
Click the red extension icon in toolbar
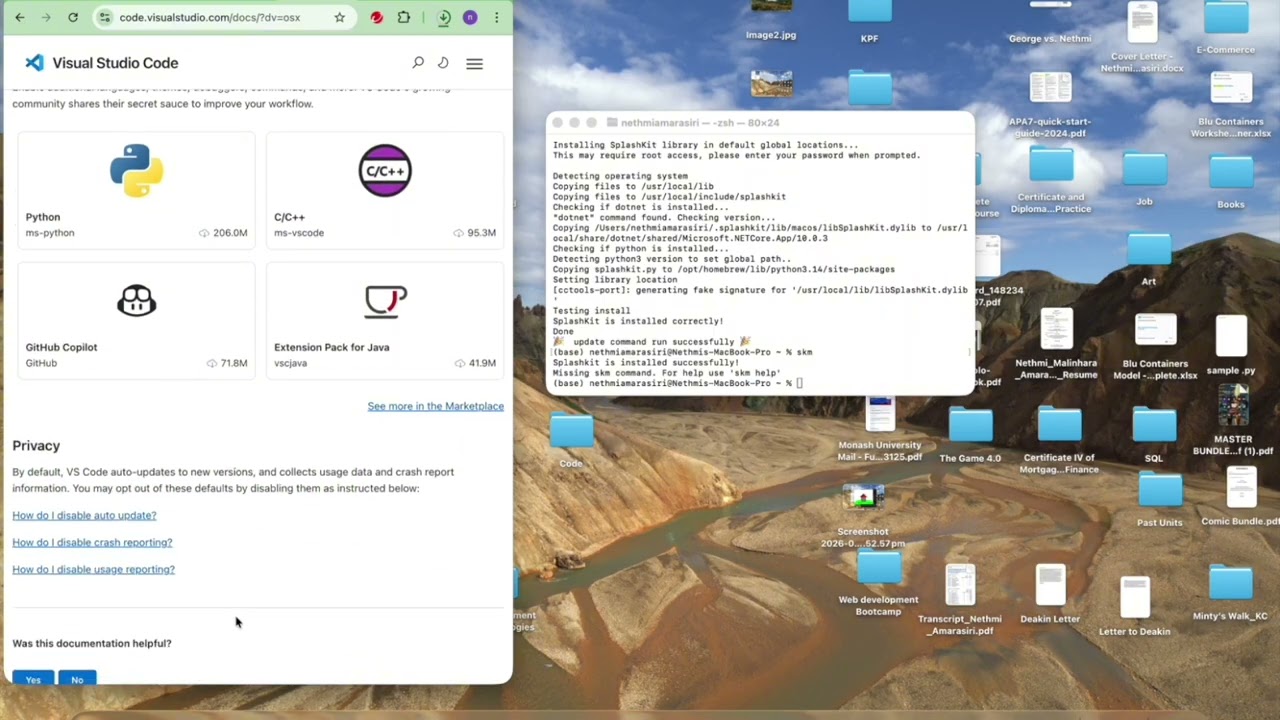pos(376,17)
